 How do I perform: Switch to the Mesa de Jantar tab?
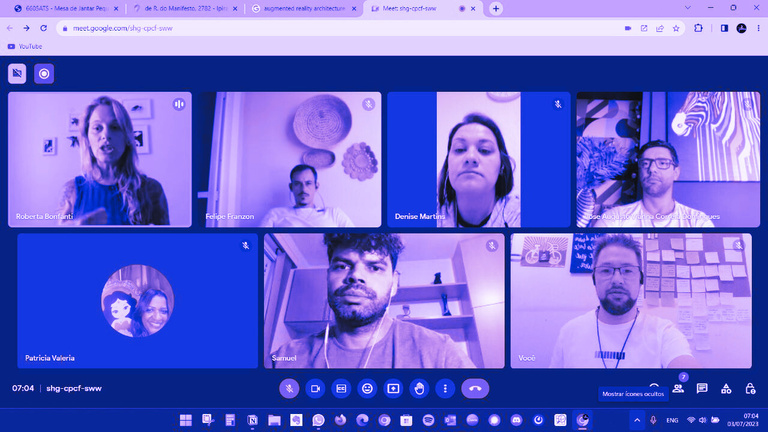pyautogui.click(x=62, y=8)
